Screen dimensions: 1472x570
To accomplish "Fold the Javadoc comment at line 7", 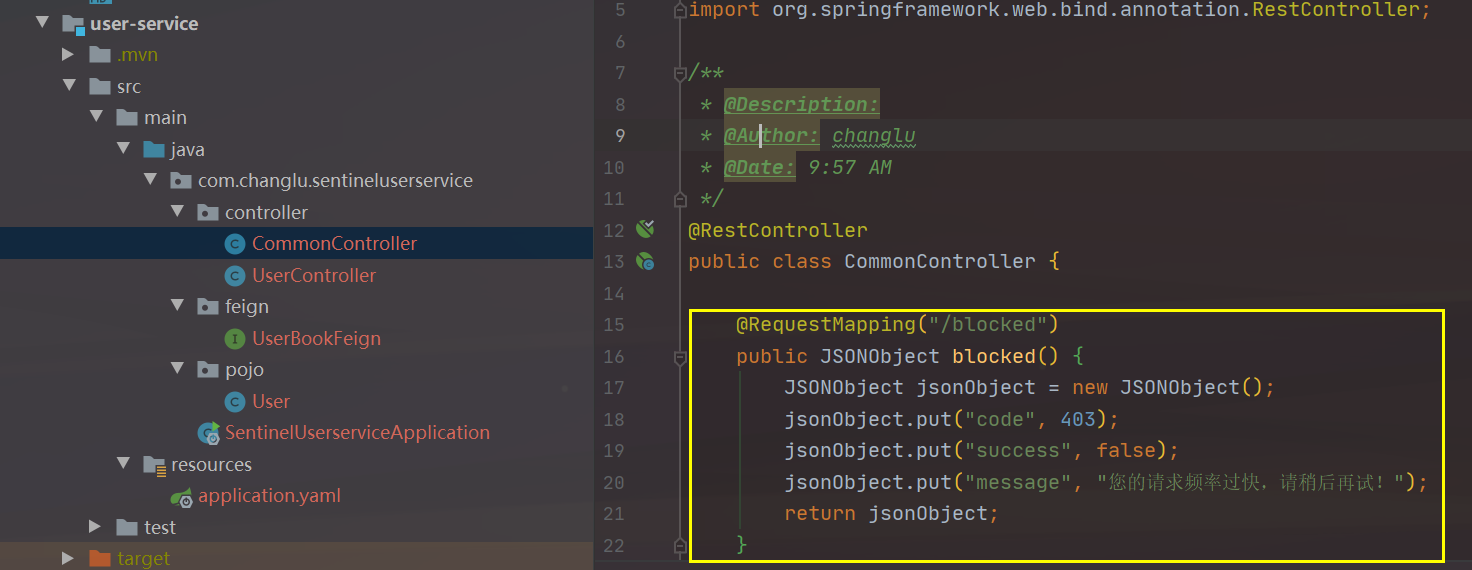I will (681, 72).
